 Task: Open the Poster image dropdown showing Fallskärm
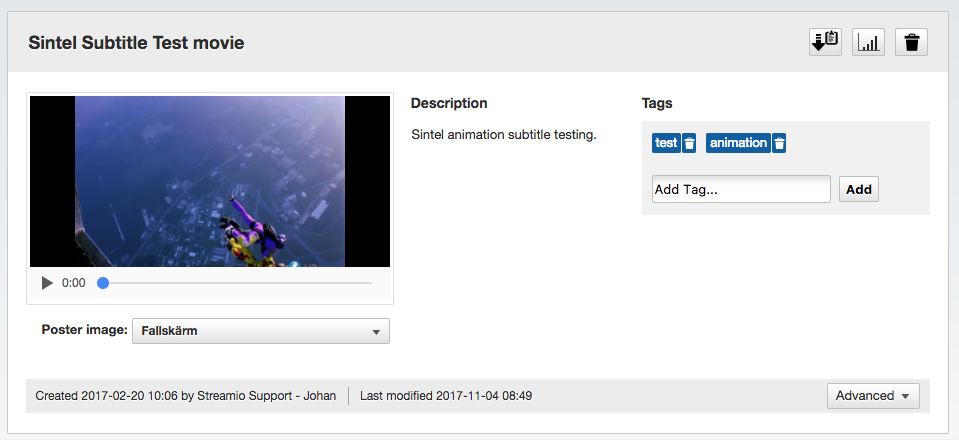coord(261,331)
